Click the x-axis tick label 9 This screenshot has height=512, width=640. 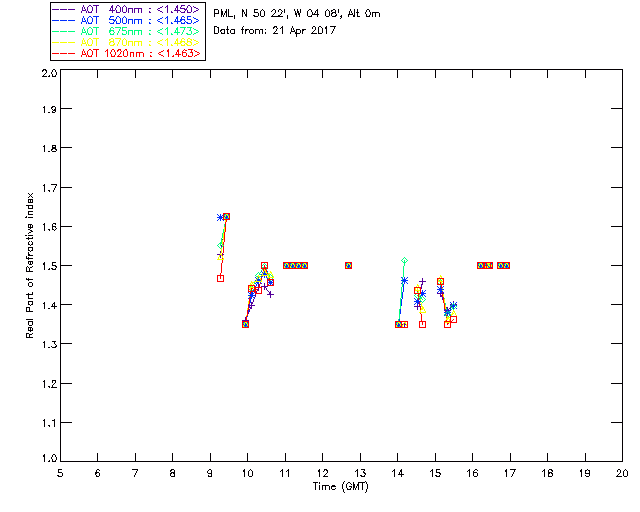[210, 473]
